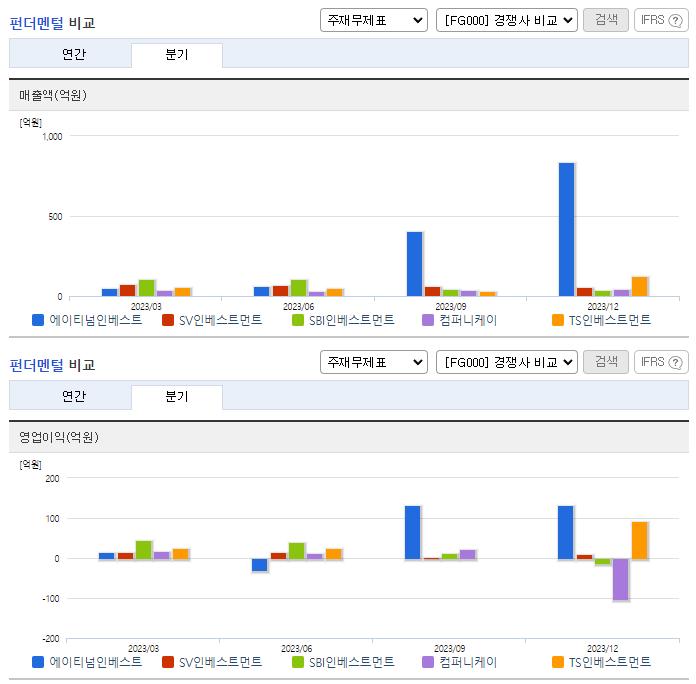The image size is (696, 684).
Task: Click the green 2023/03 operating profit bar
Action: pos(144,550)
